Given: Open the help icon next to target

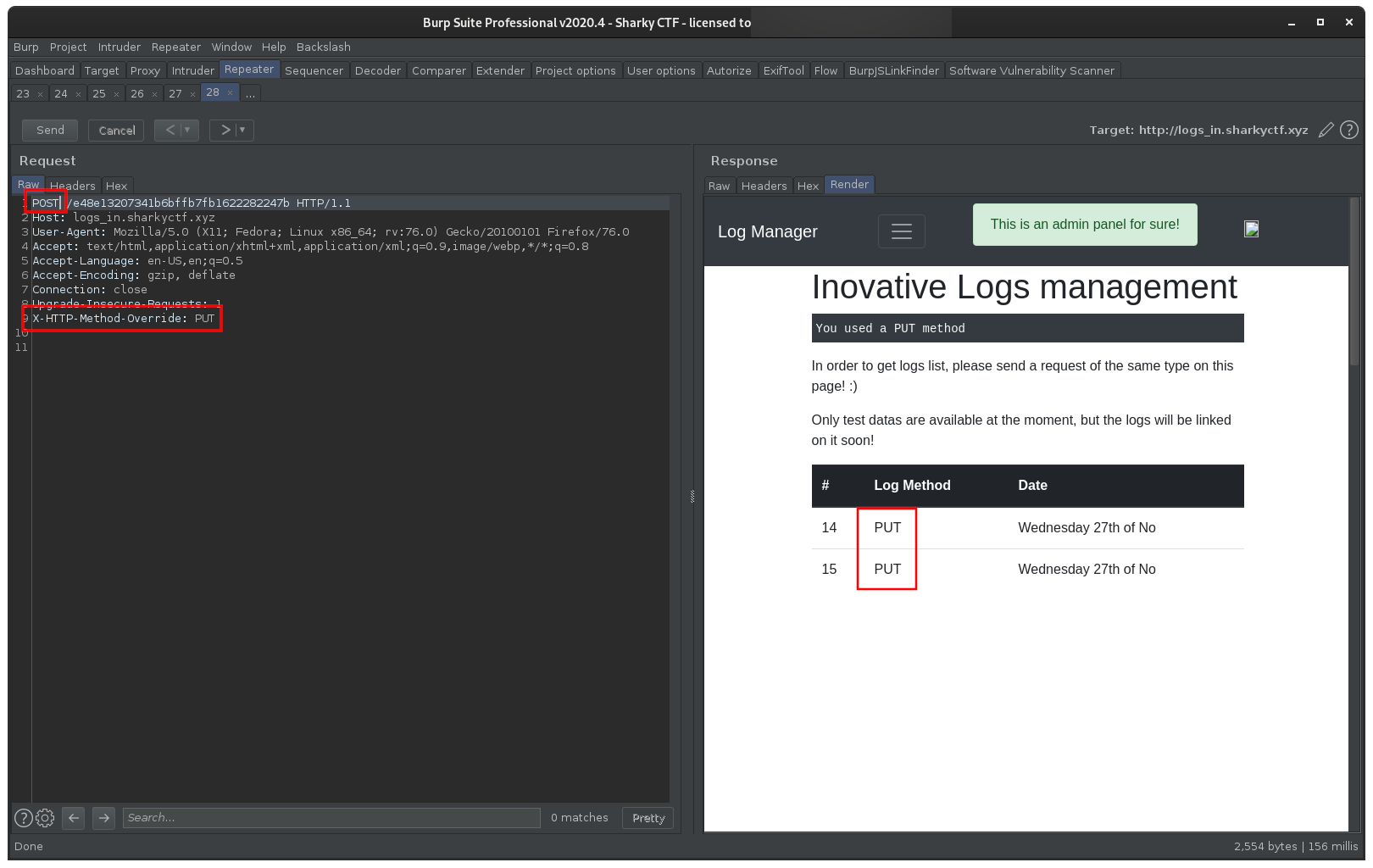Looking at the screenshot, I should (1349, 130).
